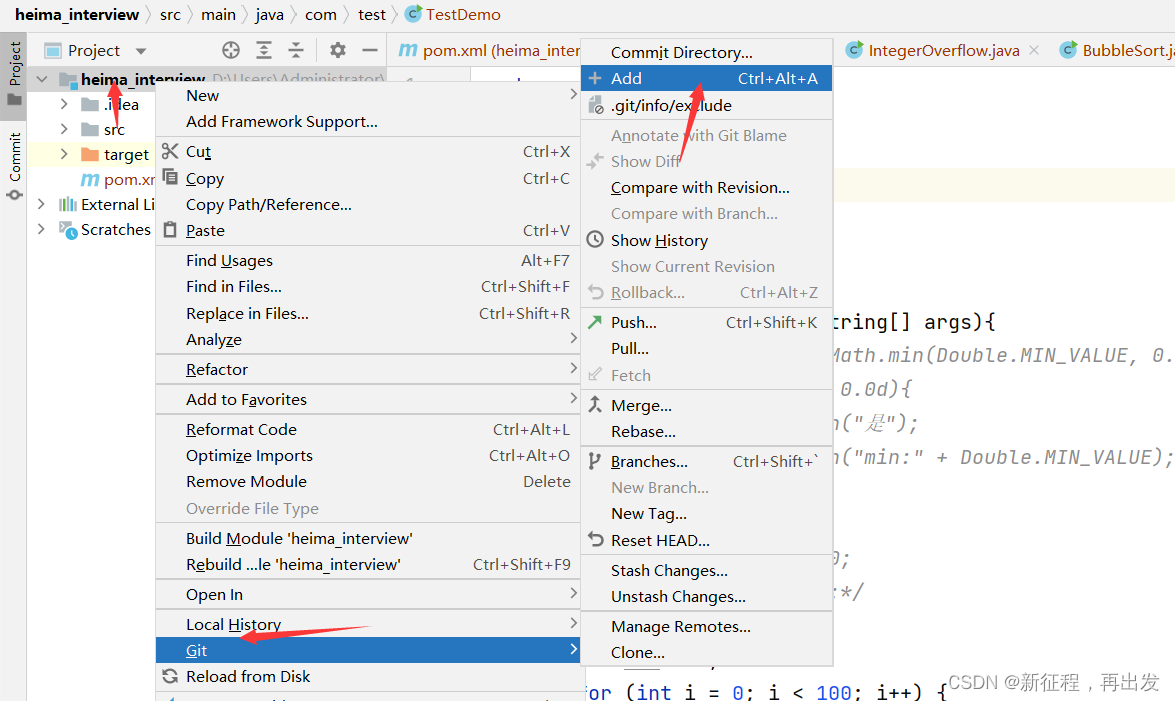Close the IntegerOverflow.java tab

[1034, 50]
